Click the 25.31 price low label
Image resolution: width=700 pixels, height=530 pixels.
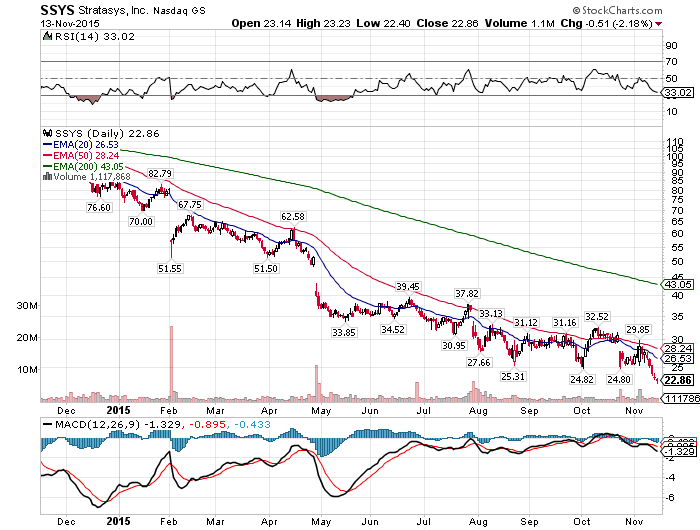pyautogui.click(x=513, y=376)
